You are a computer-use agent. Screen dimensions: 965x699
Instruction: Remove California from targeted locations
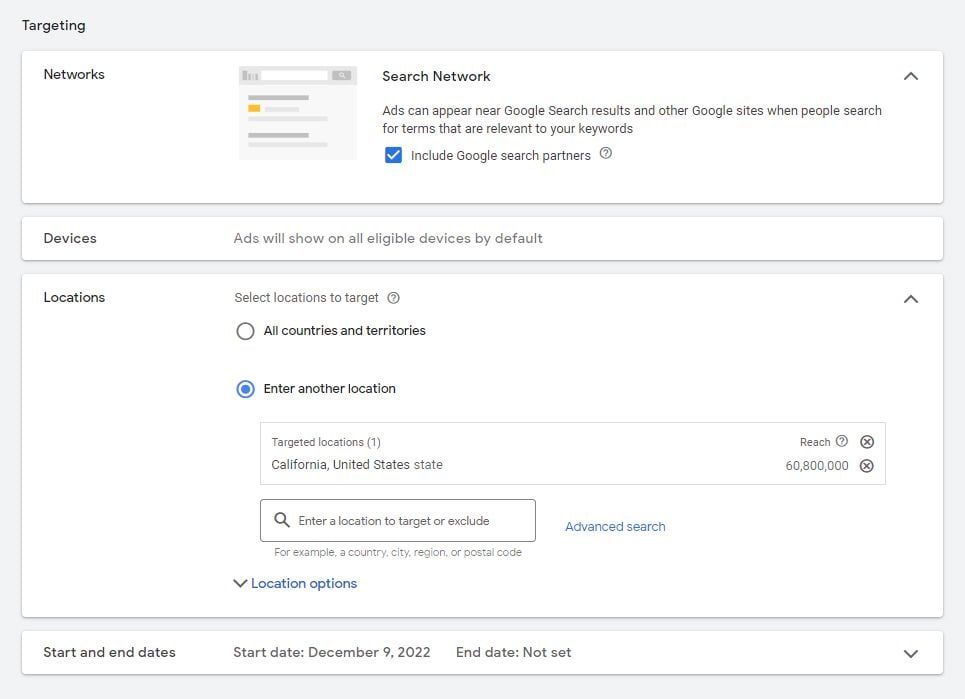[867, 466]
